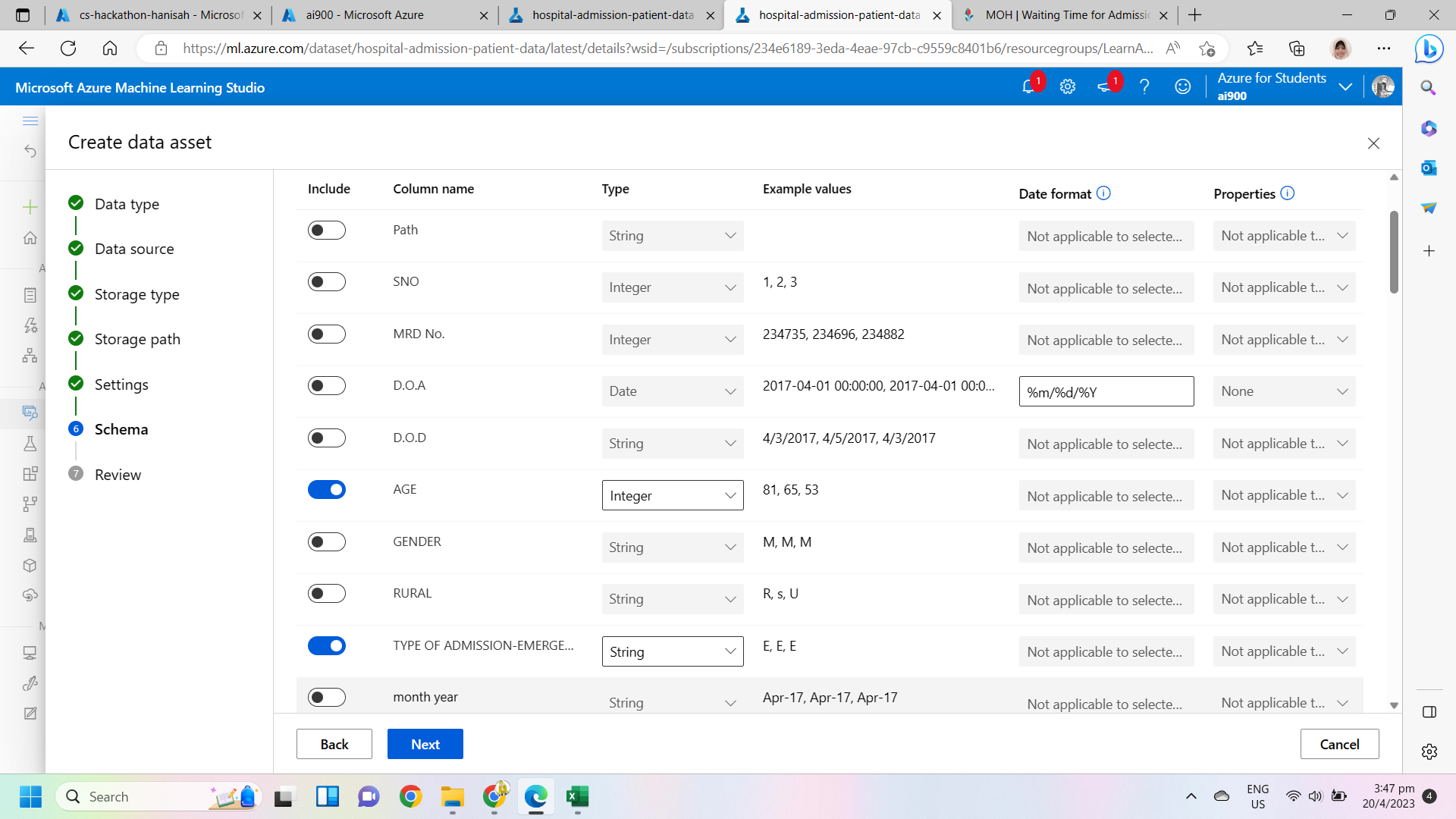The height and width of the screenshot is (819, 1456).
Task: Open Excel from the taskbar
Action: click(x=577, y=796)
